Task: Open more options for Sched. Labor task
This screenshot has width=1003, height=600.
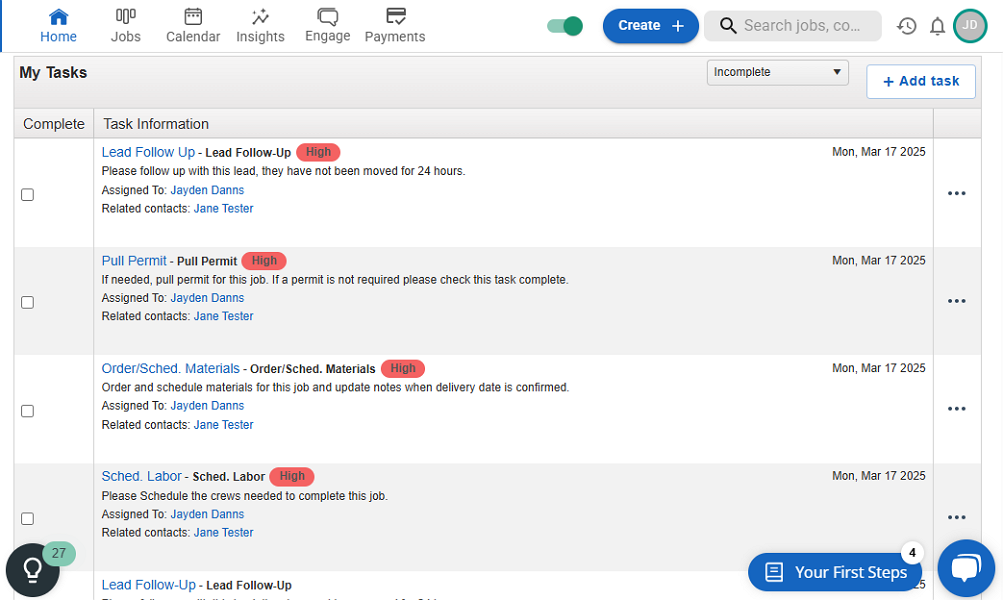Action: click(x=956, y=517)
